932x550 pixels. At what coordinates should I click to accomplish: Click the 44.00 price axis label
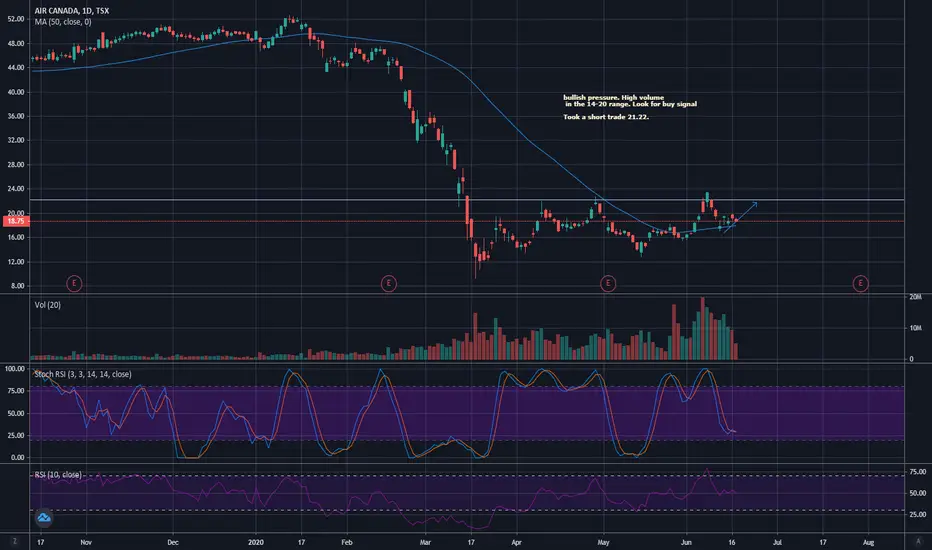[x=16, y=68]
